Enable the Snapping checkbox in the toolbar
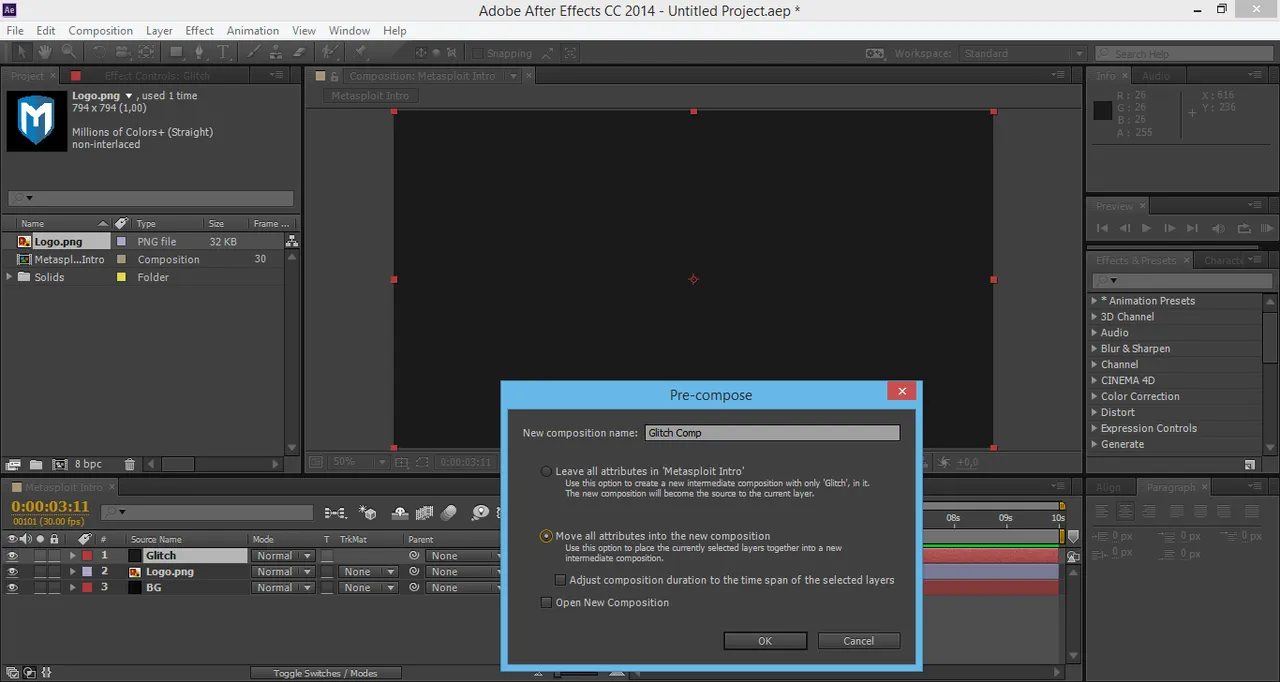Screen dimensions: 1280x682 pyautogui.click(x=477, y=53)
